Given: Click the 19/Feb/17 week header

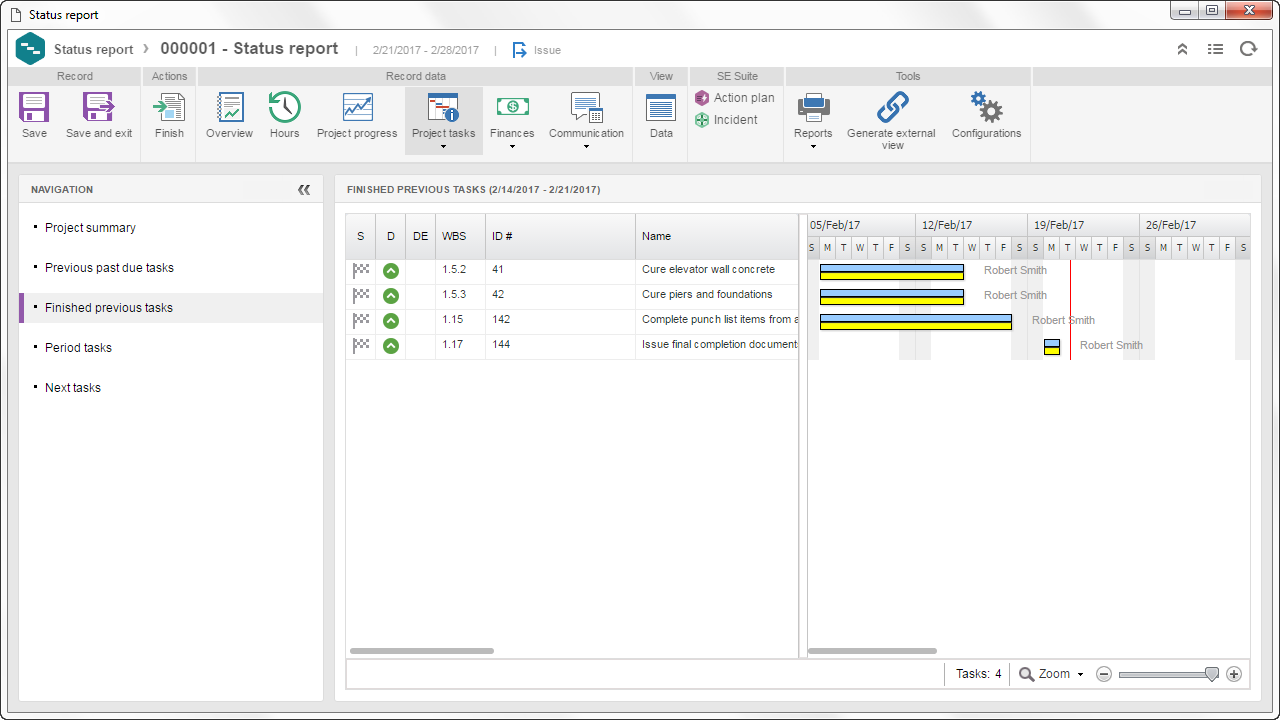Looking at the screenshot, I should coord(1083,225).
